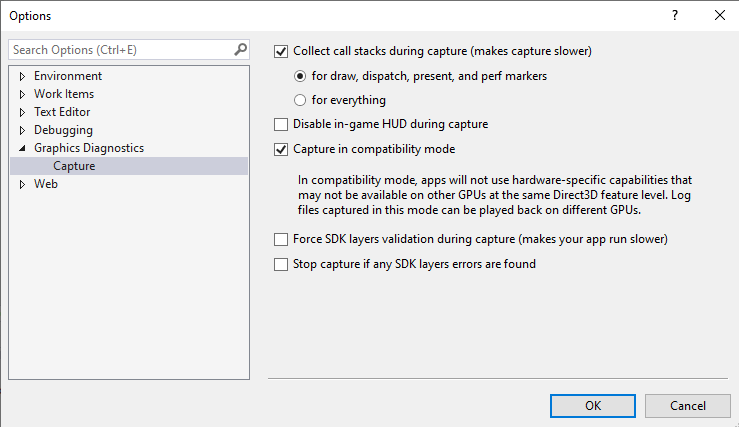Image resolution: width=739 pixels, height=427 pixels.
Task: Enable Disable in-game HUD during capture
Action: (281, 125)
